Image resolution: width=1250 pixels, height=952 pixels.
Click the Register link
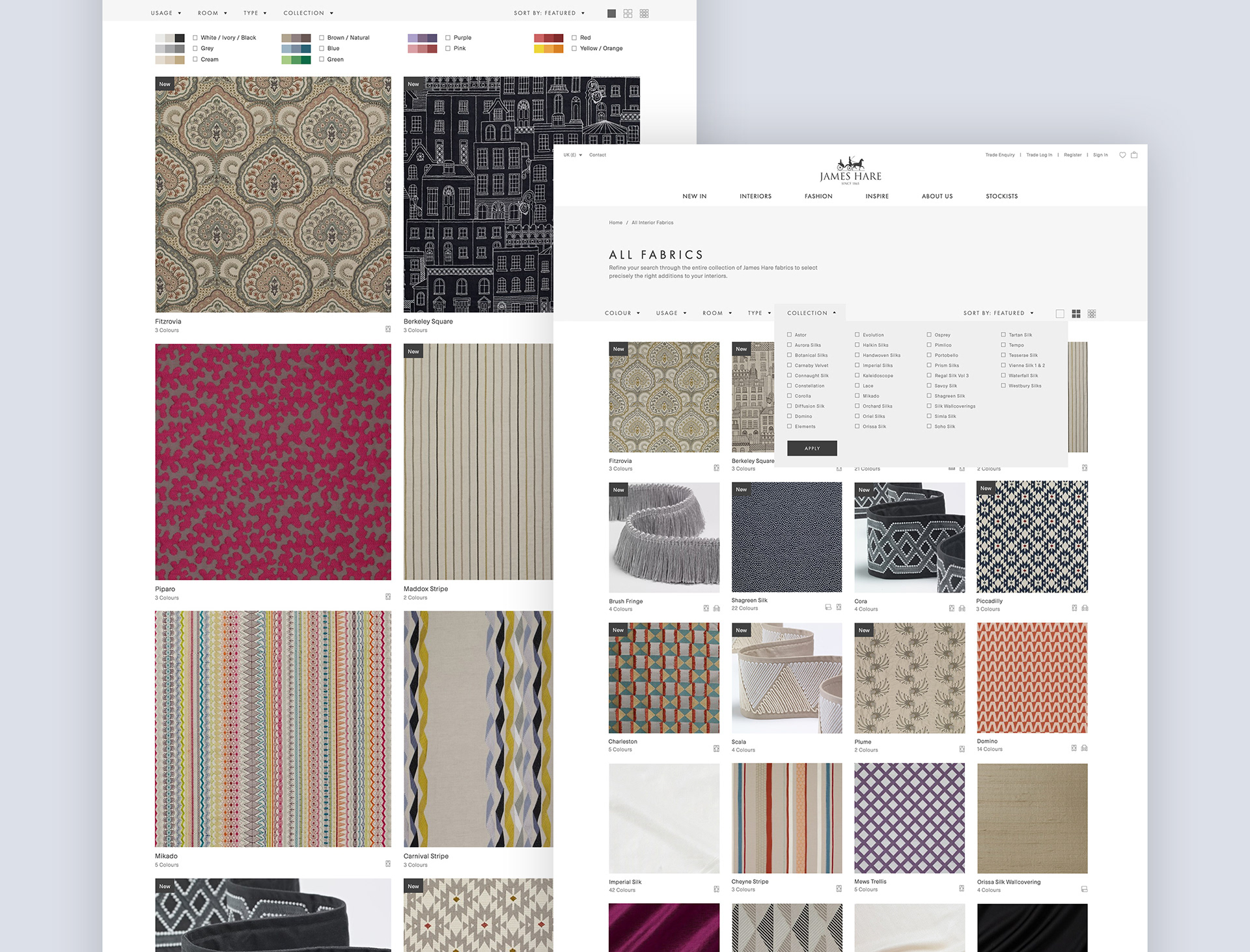(1072, 155)
